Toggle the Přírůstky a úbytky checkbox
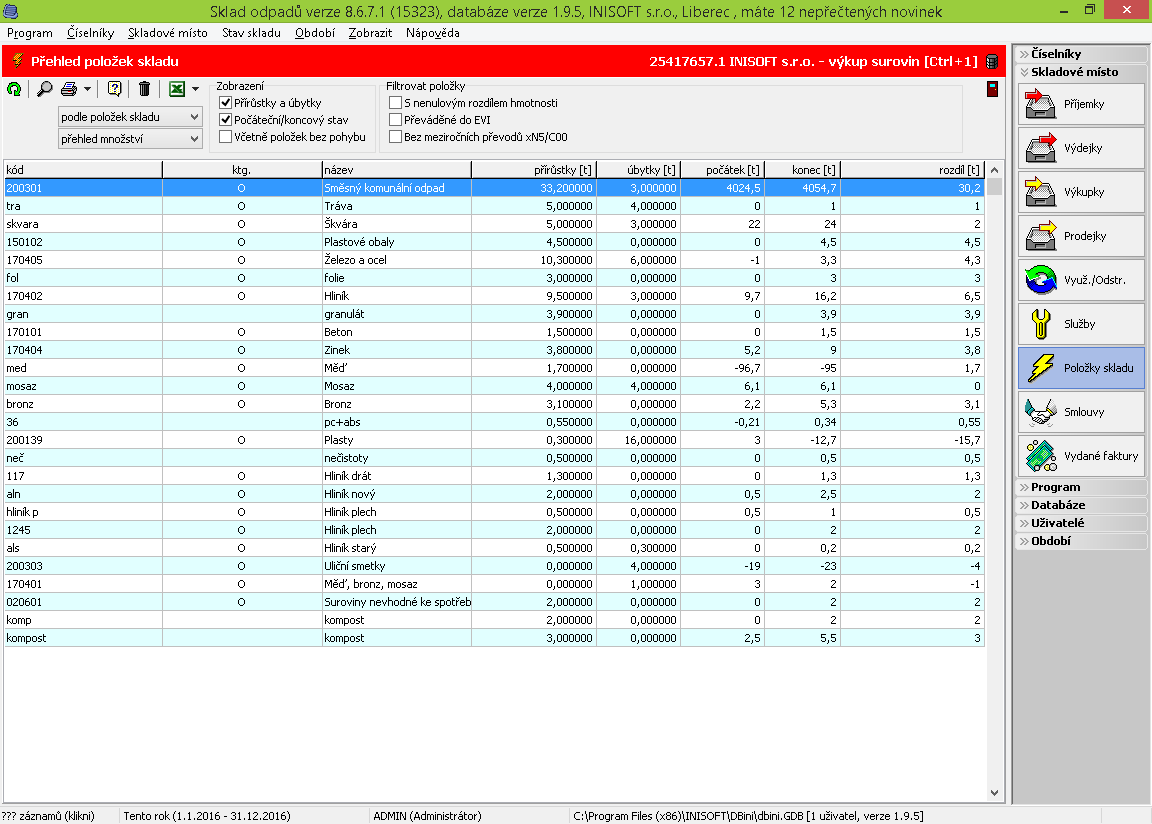The height and width of the screenshot is (824, 1152). click(226, 103)
